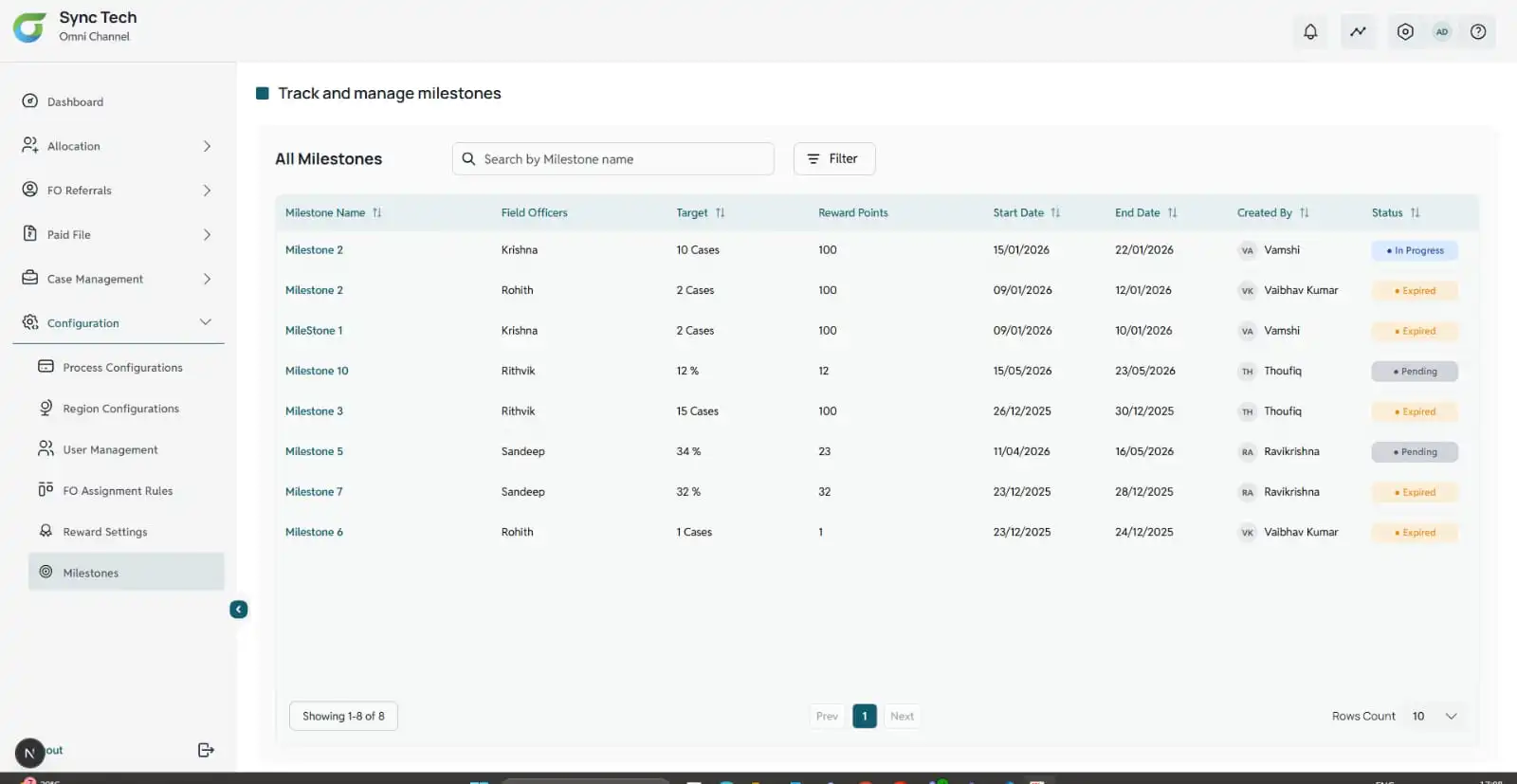Screen dimensions: 1517x784
Task: Click the analytics trend line icon
Action: point(1358,31)
